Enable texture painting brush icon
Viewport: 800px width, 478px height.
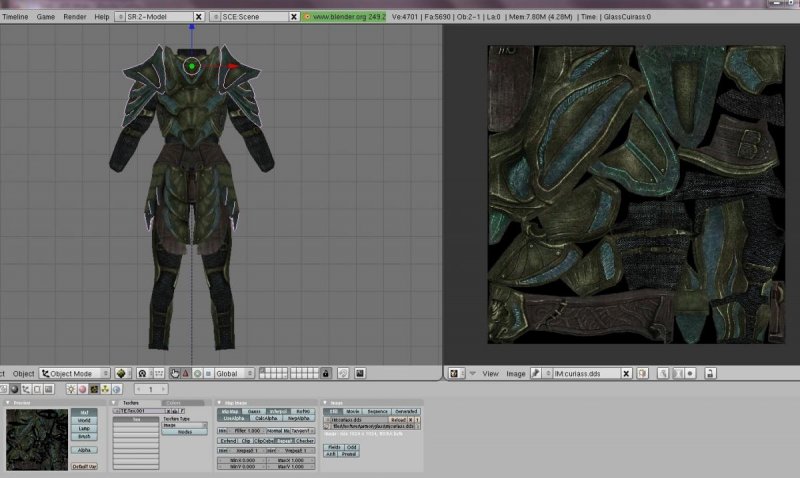pyautogui.click(x=663, y=373)
